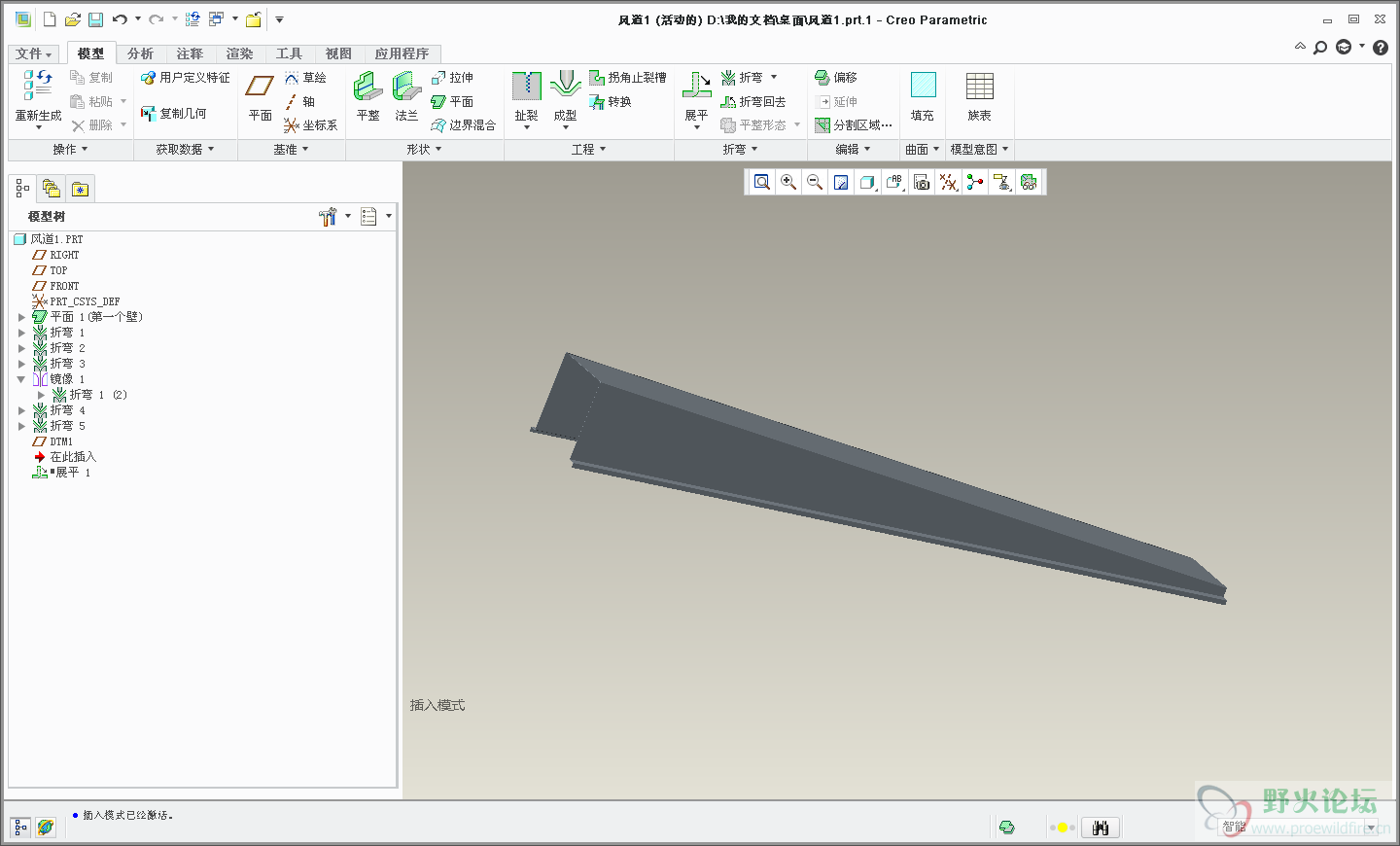The image size is (1400, 846).
Task: Click 拐角止裂槽 button
Action: pyautogui.click(x=628, y=78)
